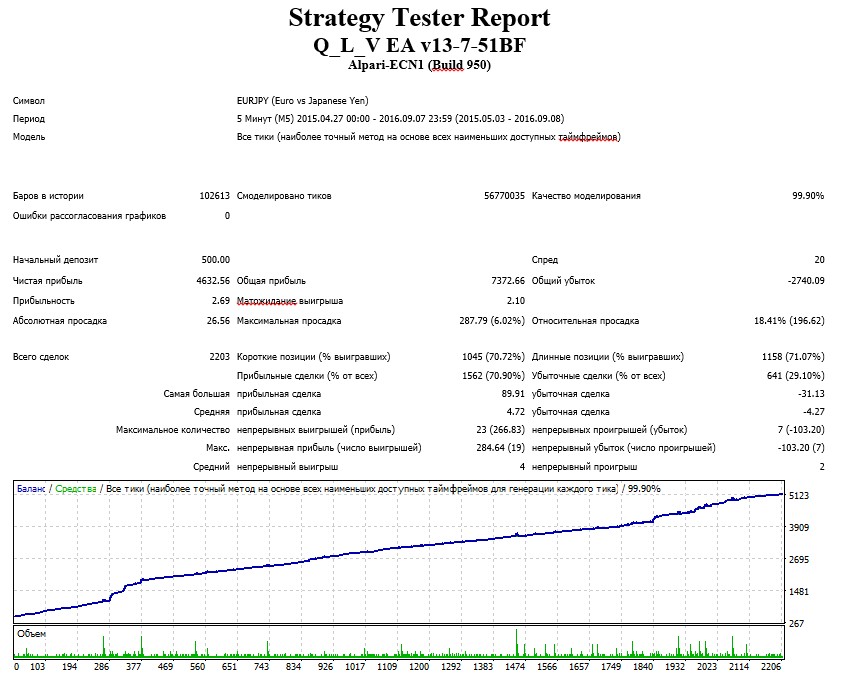Select gross loss value "-2740.09"
Screen dimensions: 848x690
(806, 281)
